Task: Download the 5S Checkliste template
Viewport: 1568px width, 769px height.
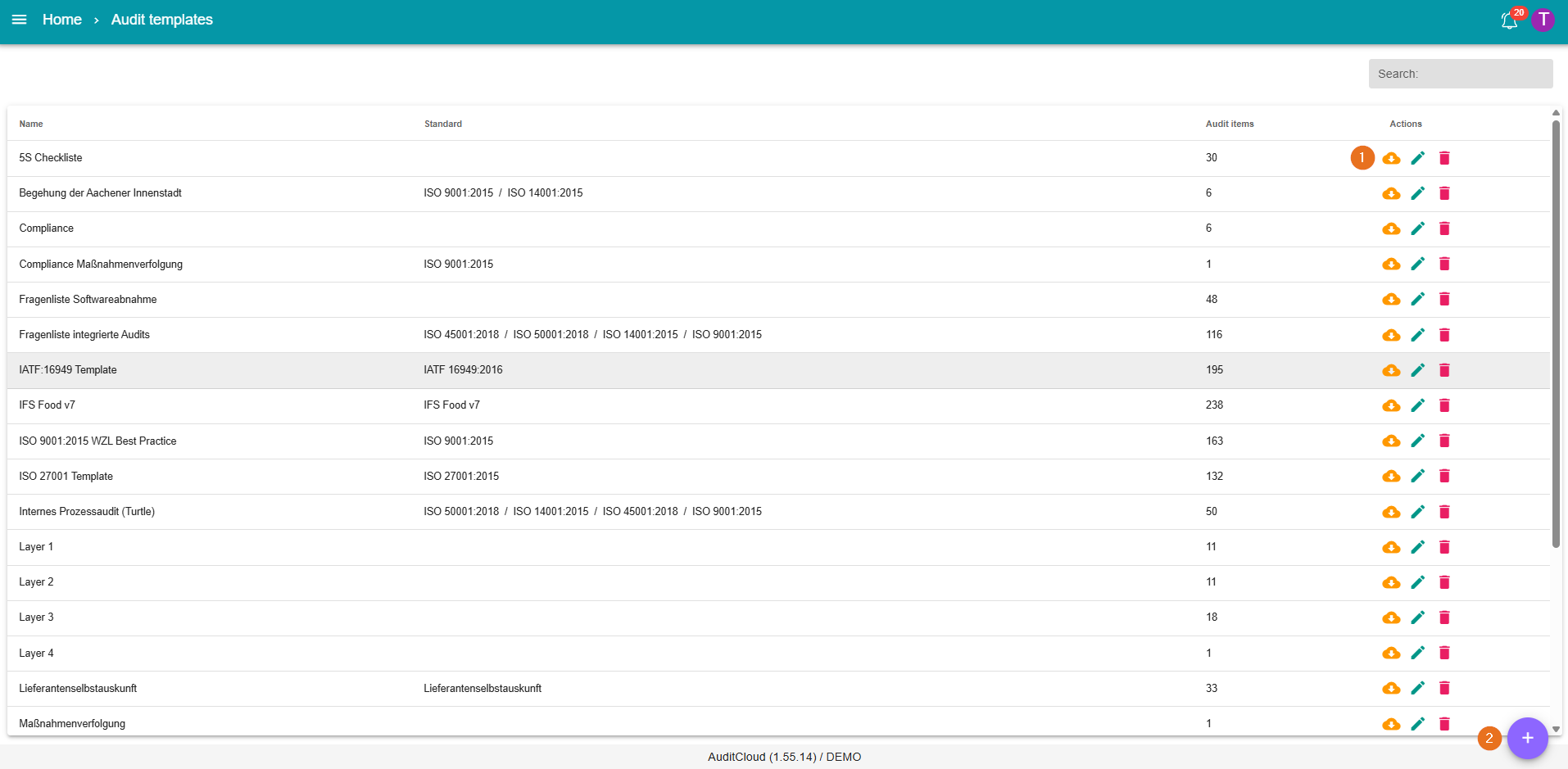Action: (1391, 158)
